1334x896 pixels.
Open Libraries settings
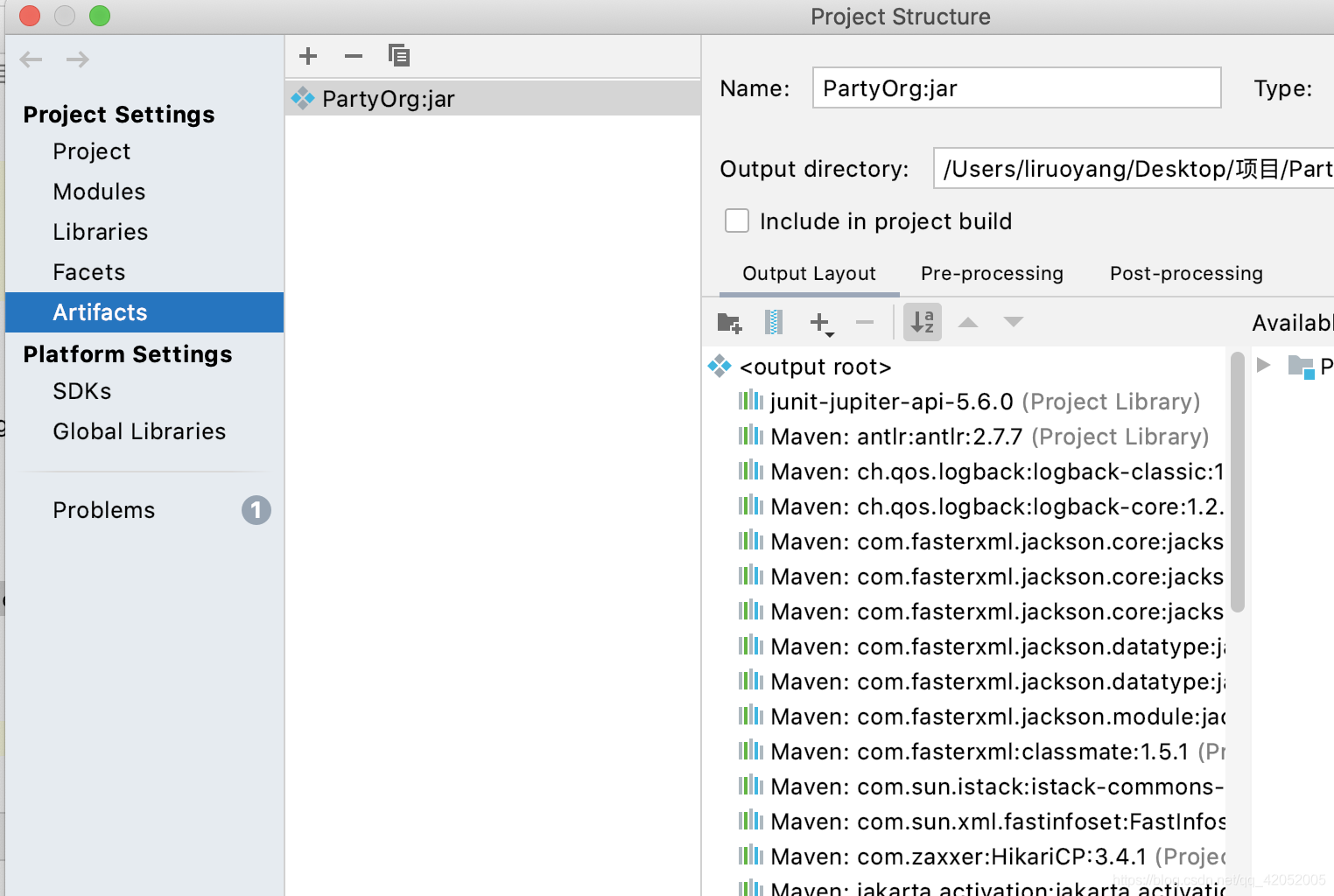click(x=144, y=232)
